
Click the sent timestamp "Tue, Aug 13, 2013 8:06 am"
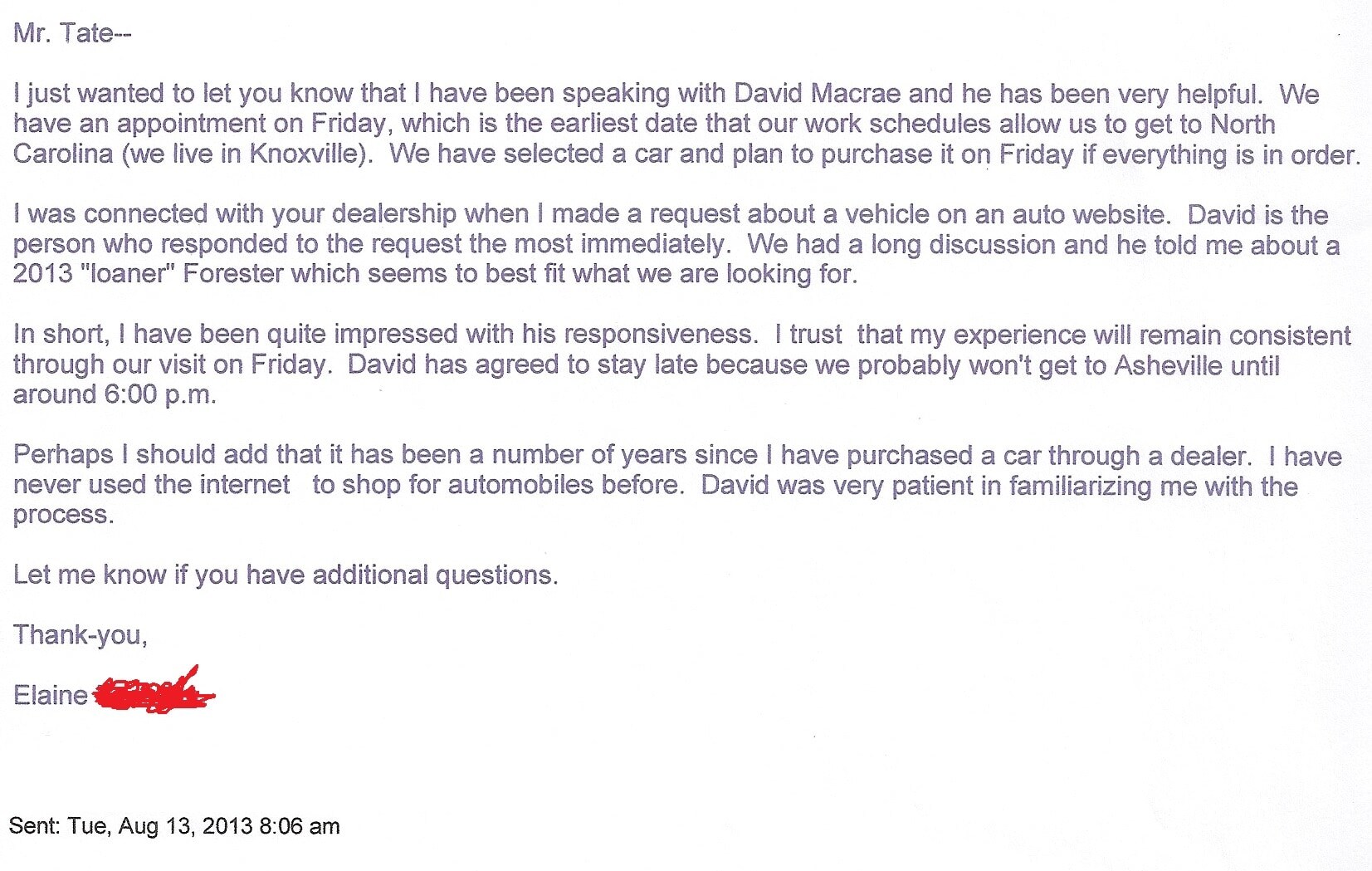click(203, 826)
